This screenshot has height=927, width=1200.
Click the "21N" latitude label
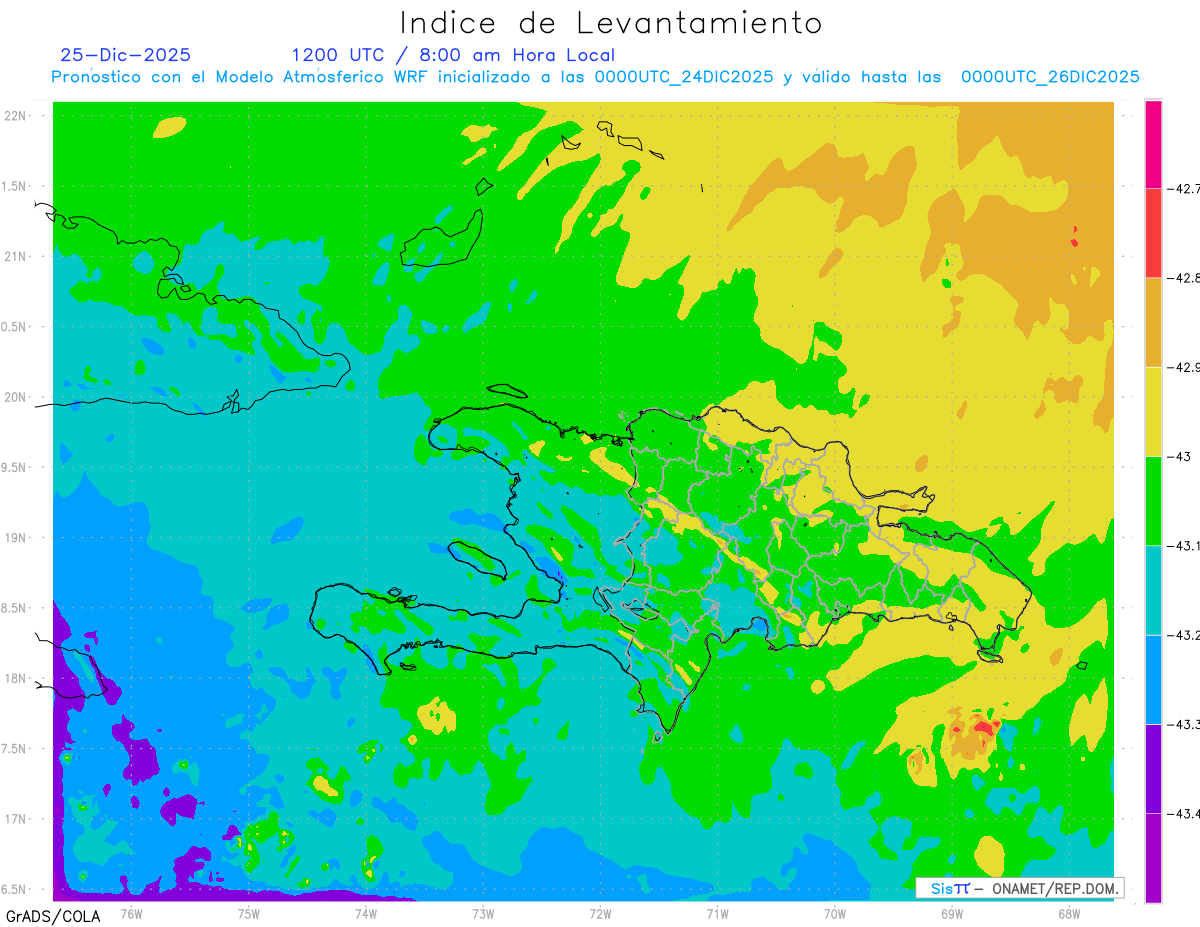coord(17,257)
